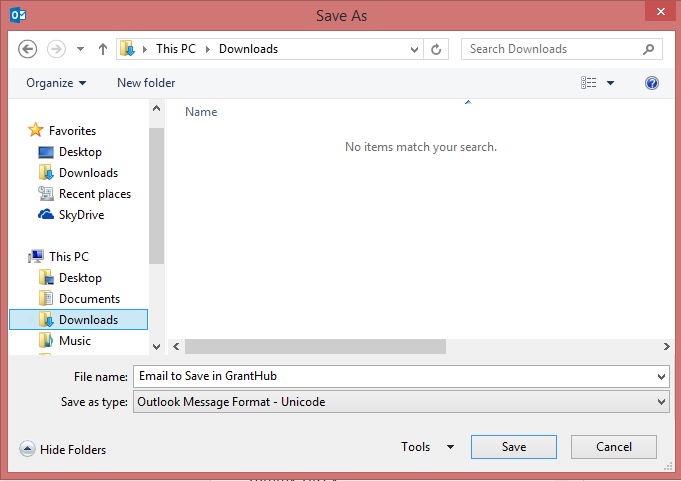The height and width of the screenshot is (481, 681).
Task: Open SkyDrive in the sidebar
Action: [x=82, y=215]
